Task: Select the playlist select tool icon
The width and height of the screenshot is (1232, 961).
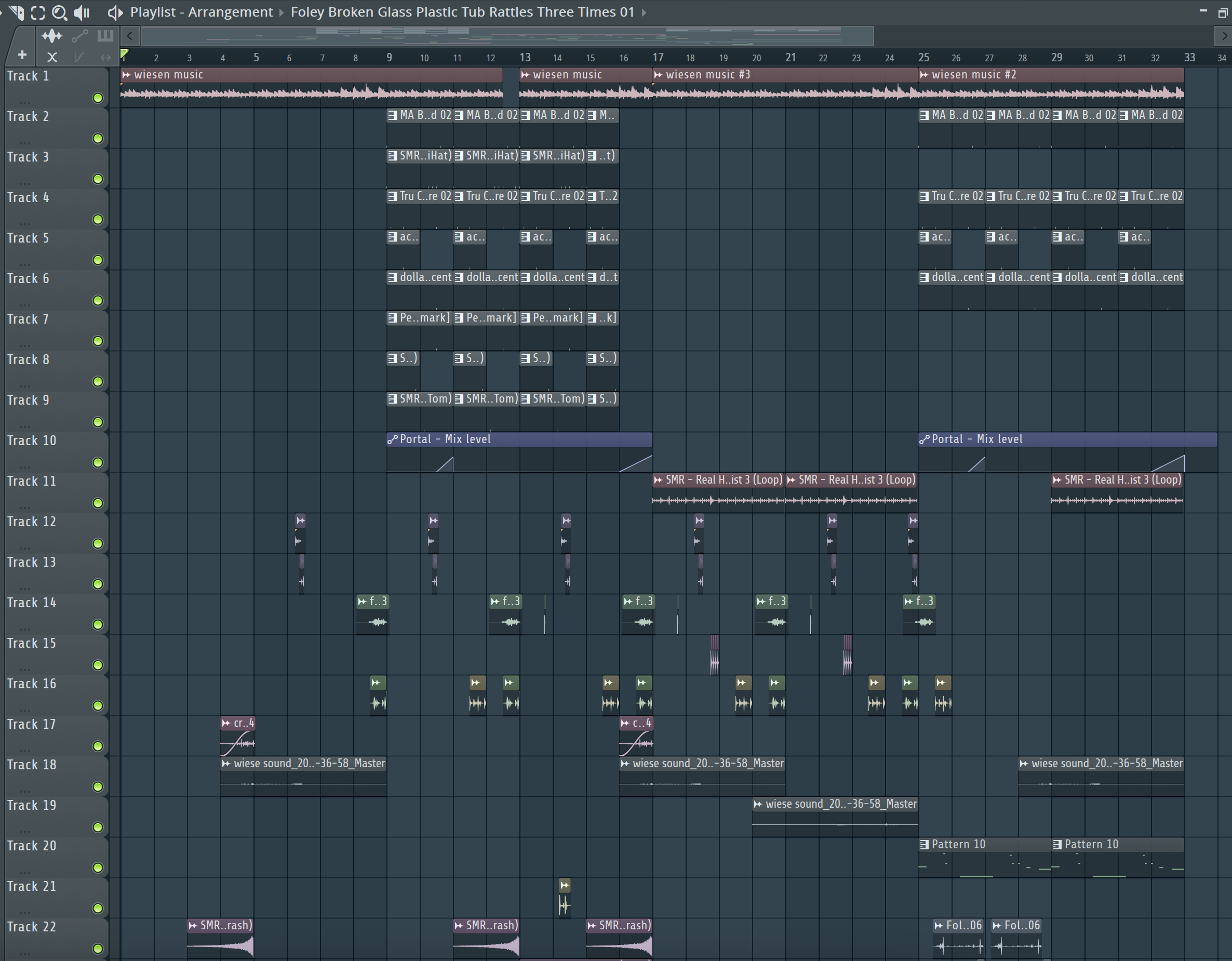Action: [x=38, y=12]
